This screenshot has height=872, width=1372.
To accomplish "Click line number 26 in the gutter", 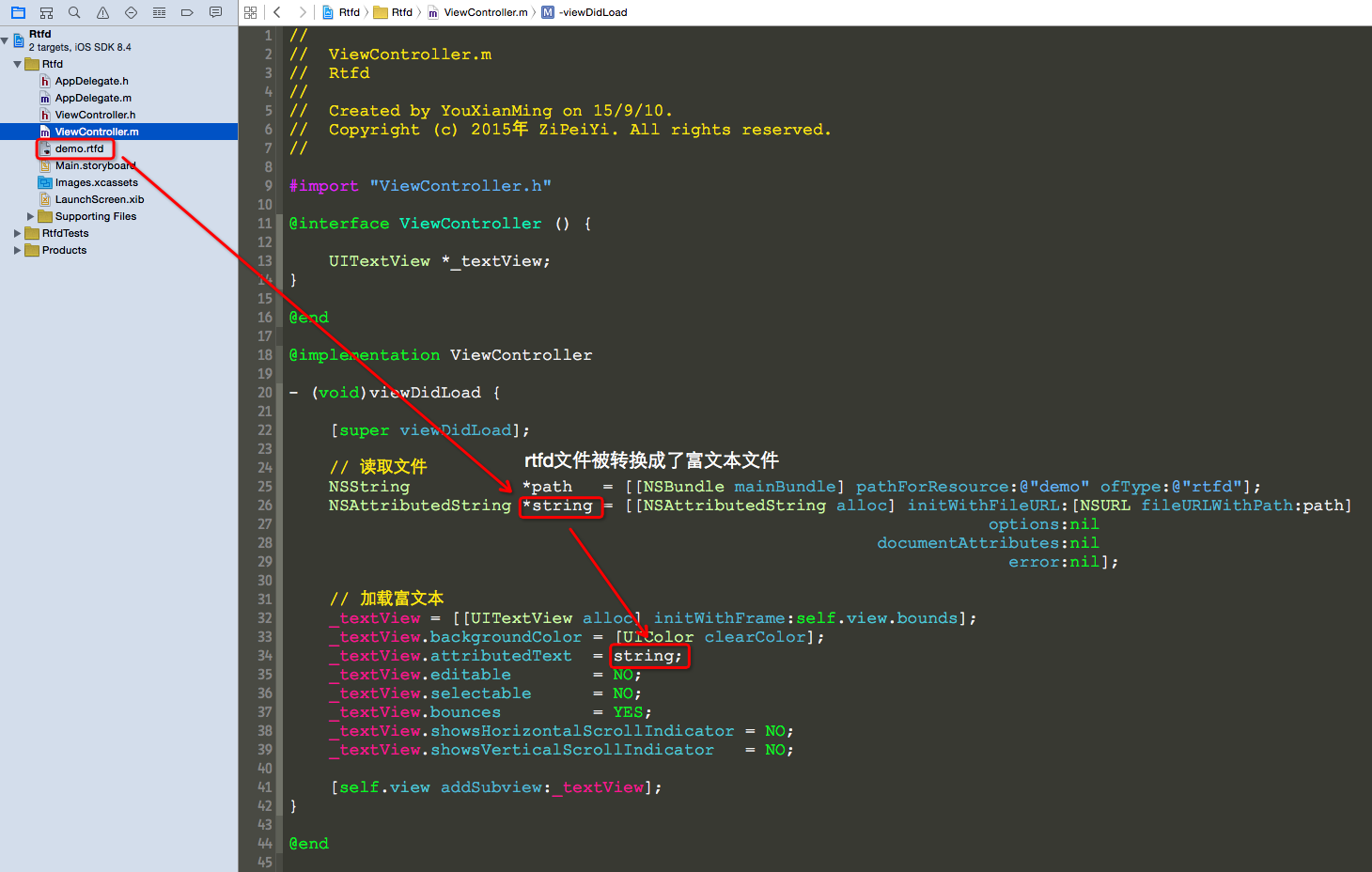I will tap(265, 506).
